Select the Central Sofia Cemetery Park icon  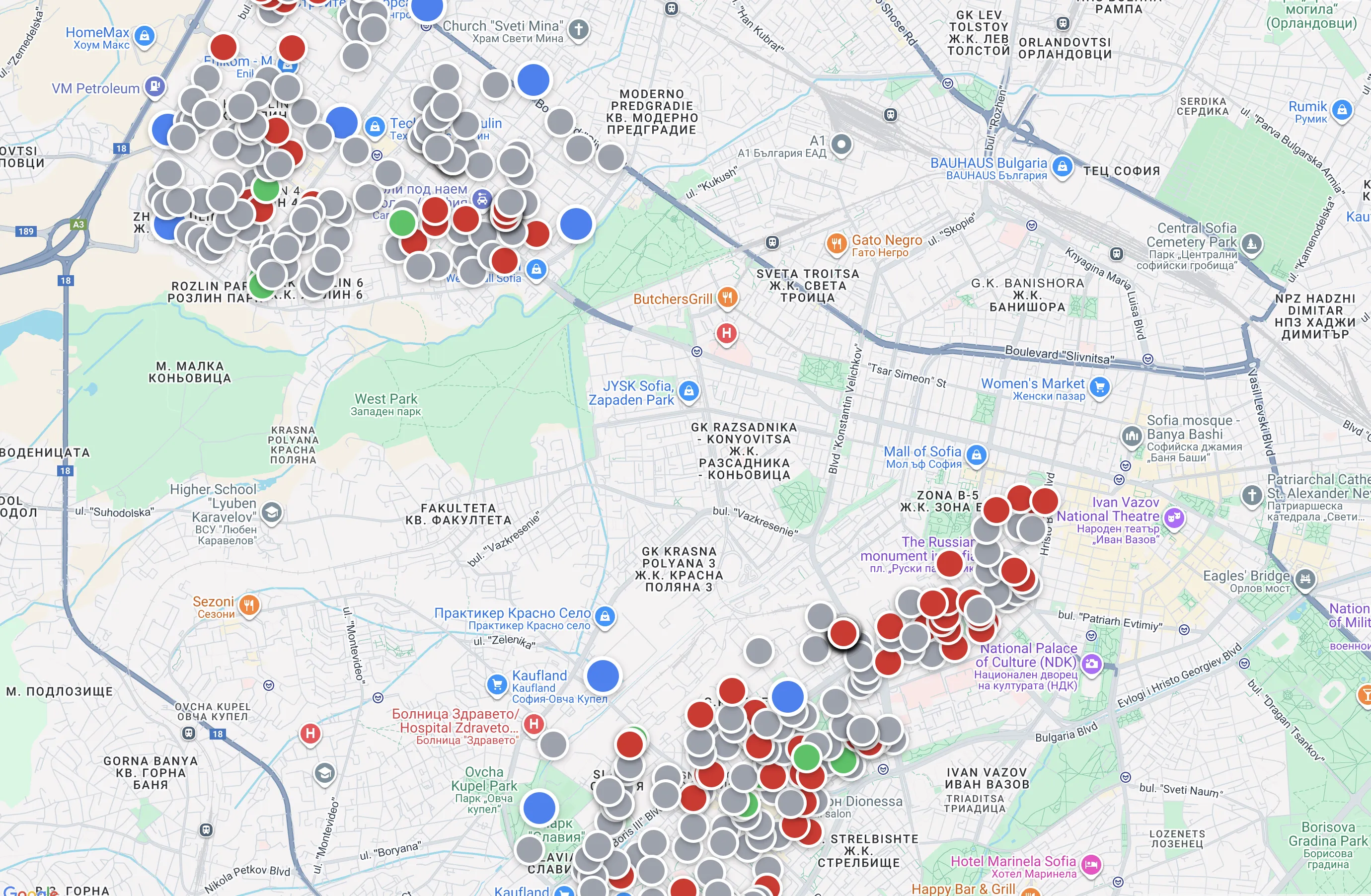[x=1251, y=243]
